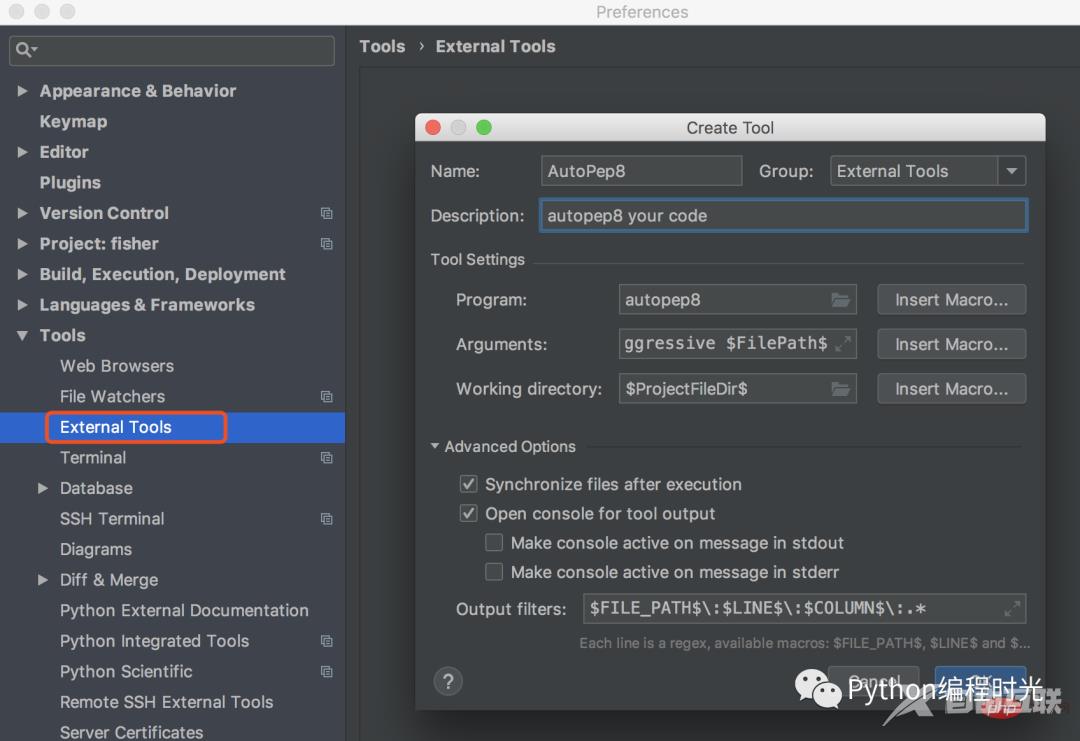Click the copy-settings icon beside Version Control
The image size is (1080, 741).
click(x=326, y=213)
